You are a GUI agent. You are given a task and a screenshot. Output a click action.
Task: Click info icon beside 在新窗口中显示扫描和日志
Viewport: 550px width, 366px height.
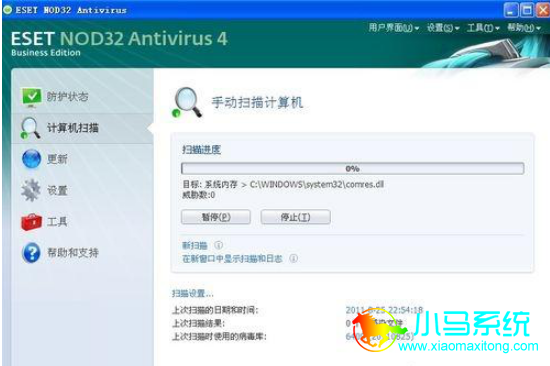(293, 259)
